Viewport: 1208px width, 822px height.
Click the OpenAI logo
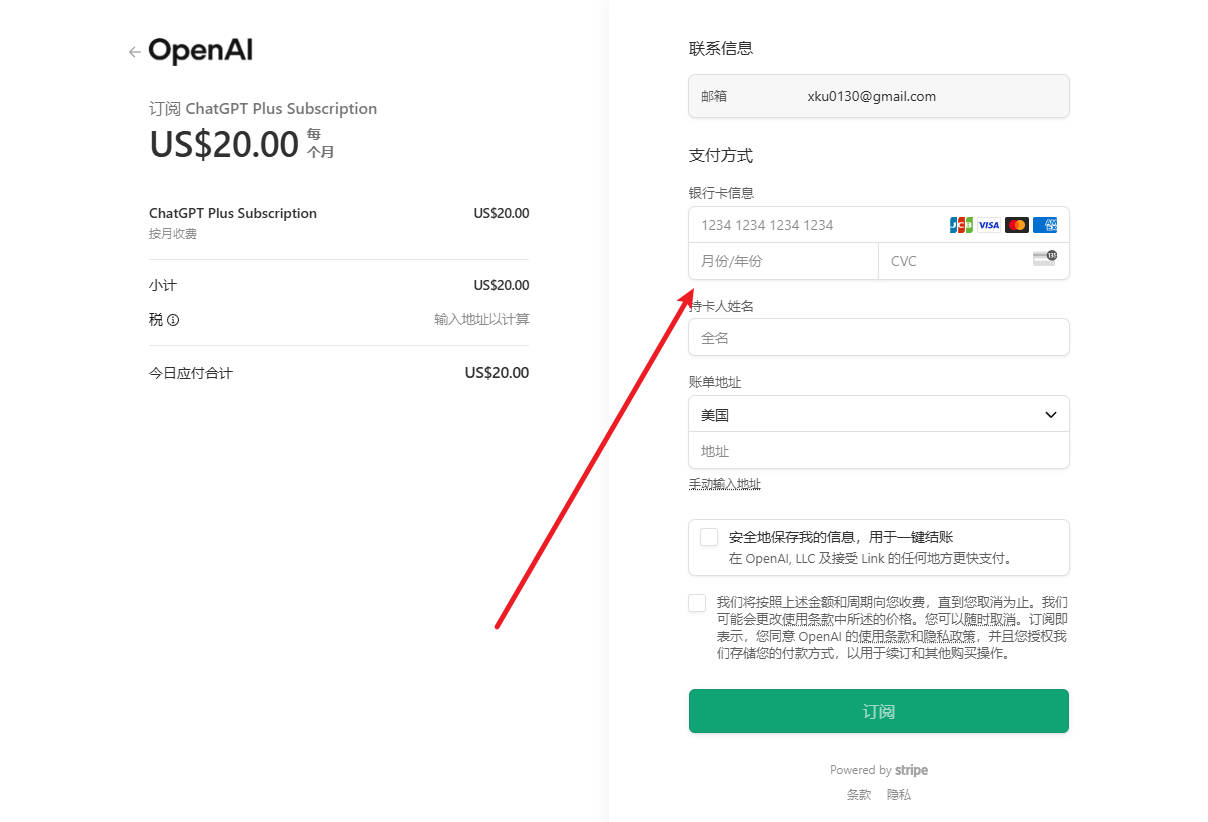[200, 51]
